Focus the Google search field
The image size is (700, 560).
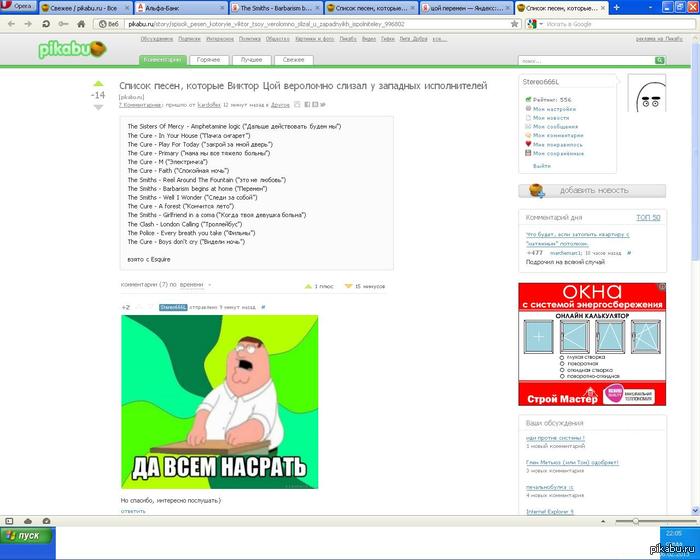click(x=620, y=24)
